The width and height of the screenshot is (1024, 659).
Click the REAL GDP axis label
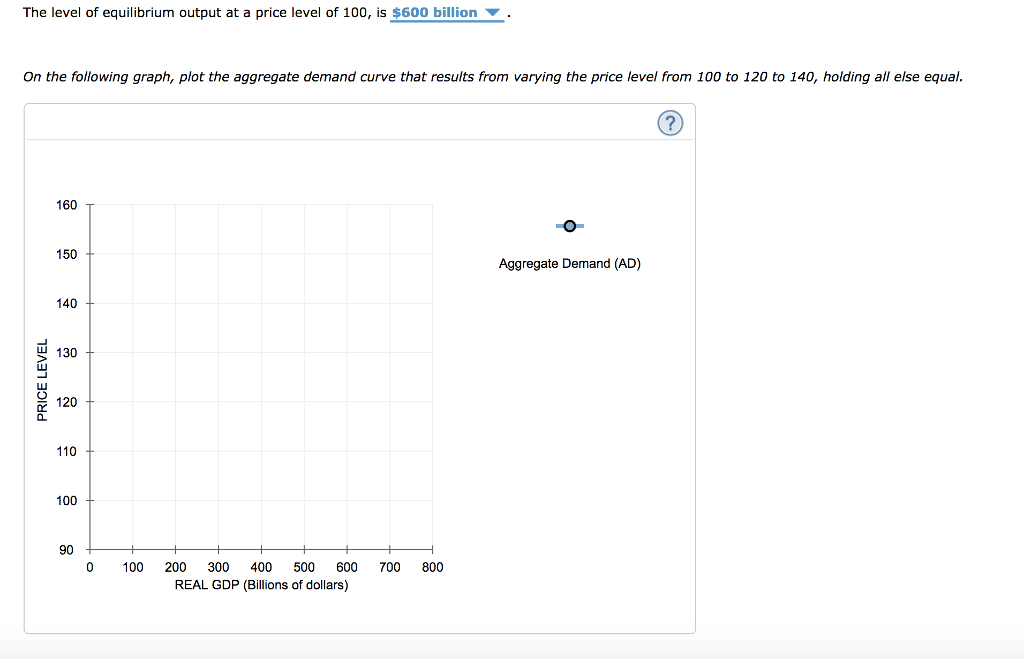pyautogui.click(x=260, y=585)
